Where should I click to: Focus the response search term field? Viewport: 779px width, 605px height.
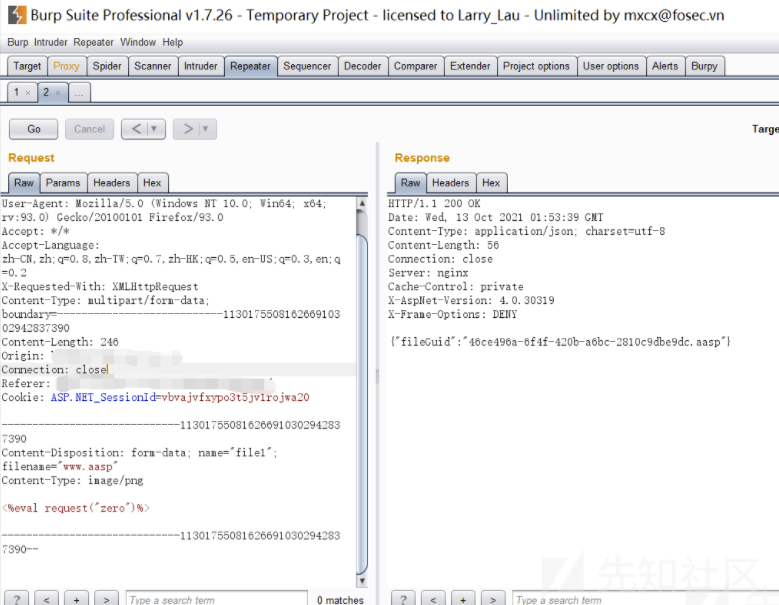click(x=646, y=600)
